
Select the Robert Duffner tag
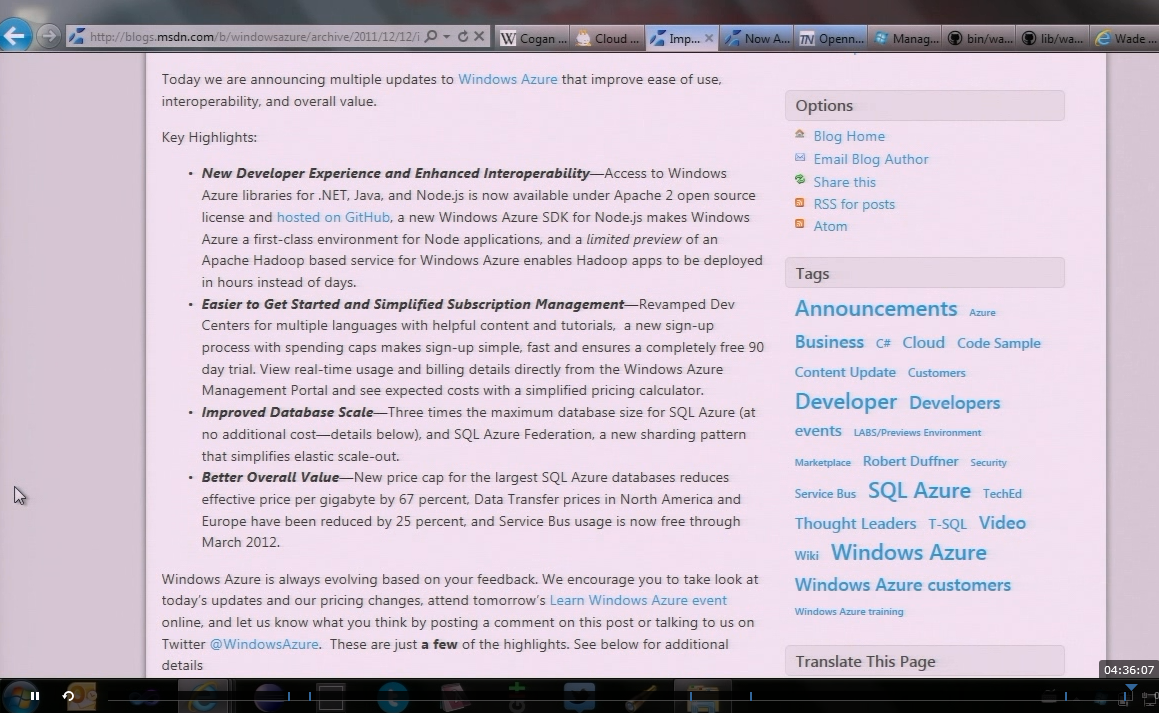[x=911, y=461]
